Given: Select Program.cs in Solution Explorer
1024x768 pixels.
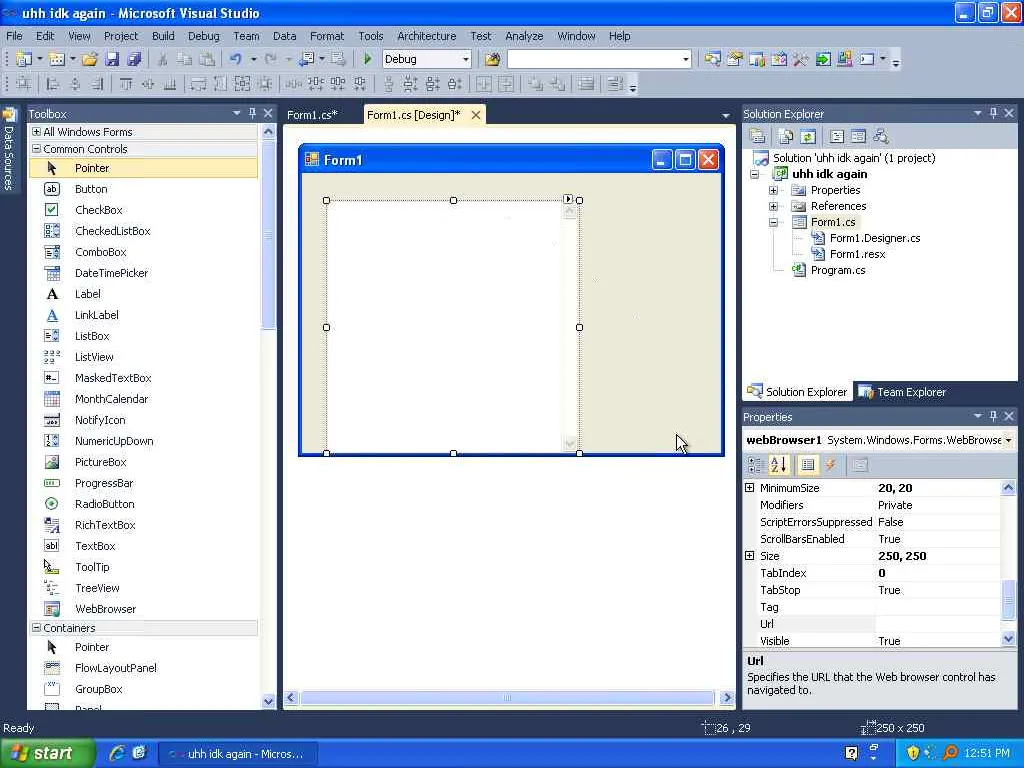Looking at the screenshot, I should pyautogui.click(x=838, y=270).
